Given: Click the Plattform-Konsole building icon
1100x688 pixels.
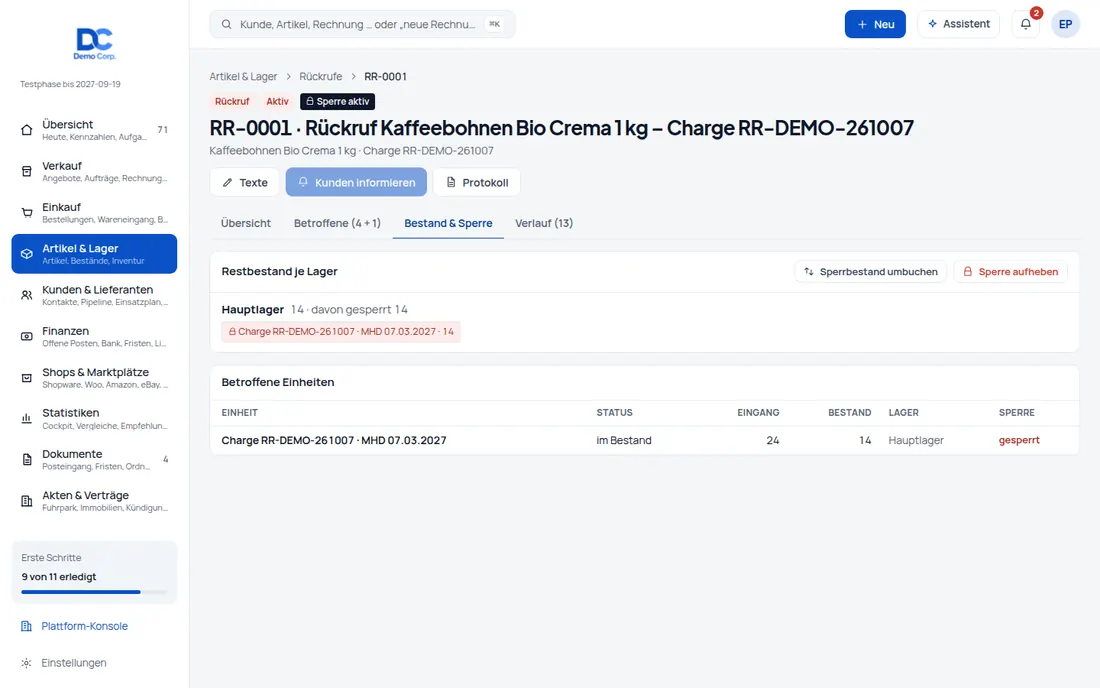Looking at the screenshot, I should pos(27,626).
